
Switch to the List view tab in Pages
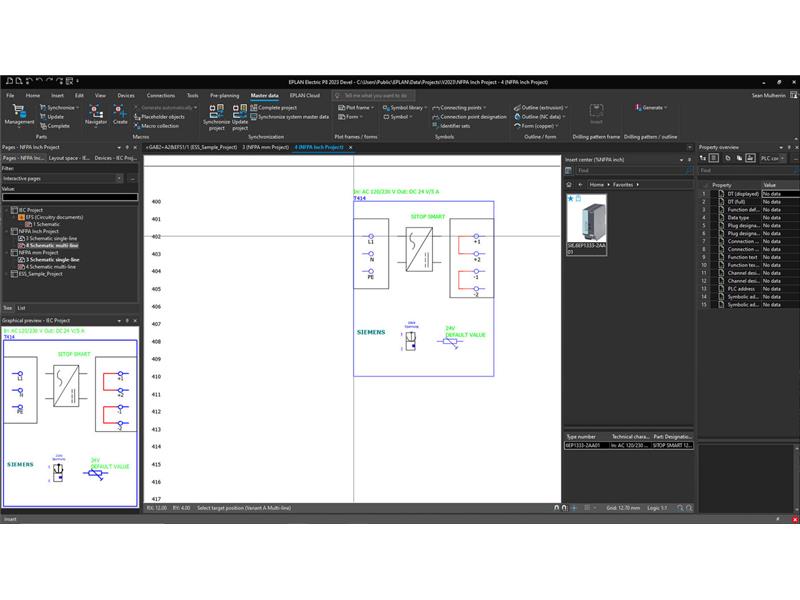point(21,308)
